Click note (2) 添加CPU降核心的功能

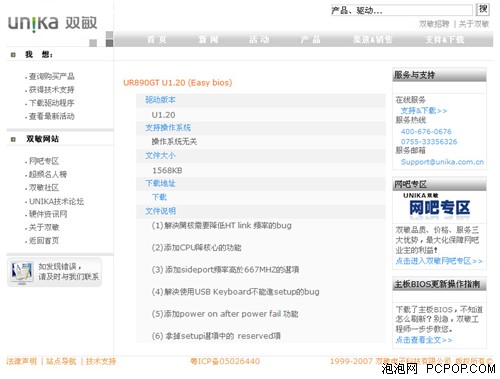click(196, 248)
